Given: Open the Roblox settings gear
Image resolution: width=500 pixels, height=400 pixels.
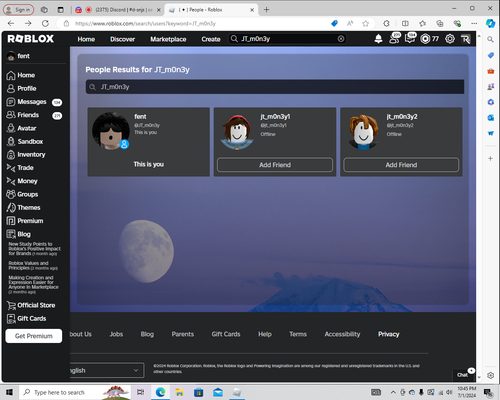Looking at the screenshot, I should 450,39.
